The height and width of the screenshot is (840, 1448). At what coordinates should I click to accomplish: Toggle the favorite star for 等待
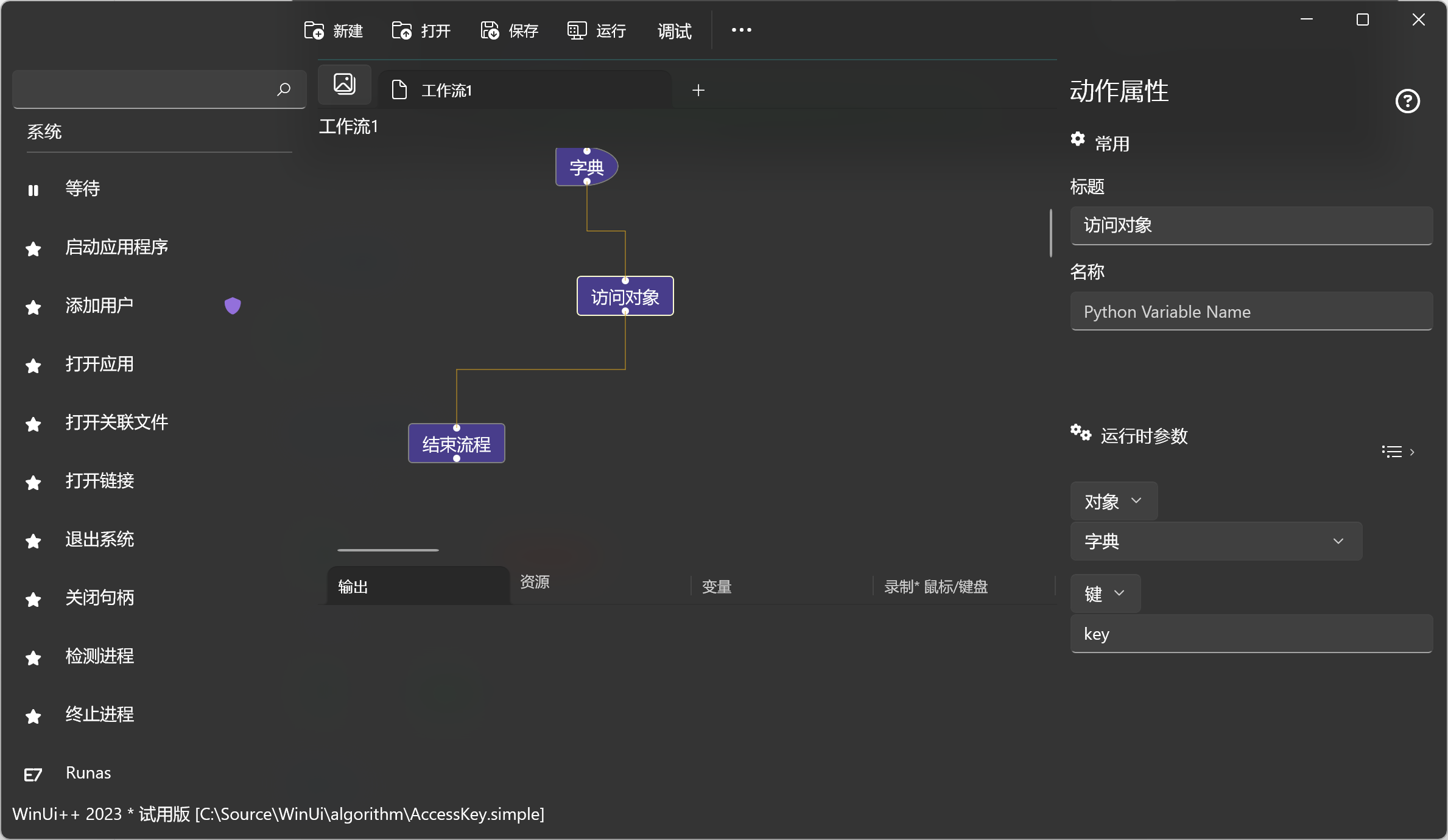33,189
